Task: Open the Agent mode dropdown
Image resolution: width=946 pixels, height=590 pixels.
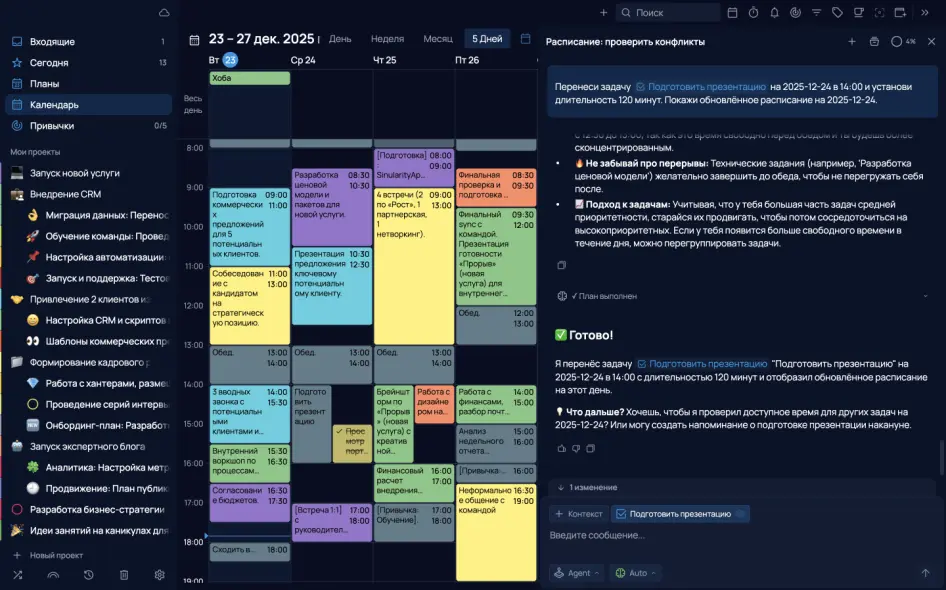Action: click(x=578, y=573)
